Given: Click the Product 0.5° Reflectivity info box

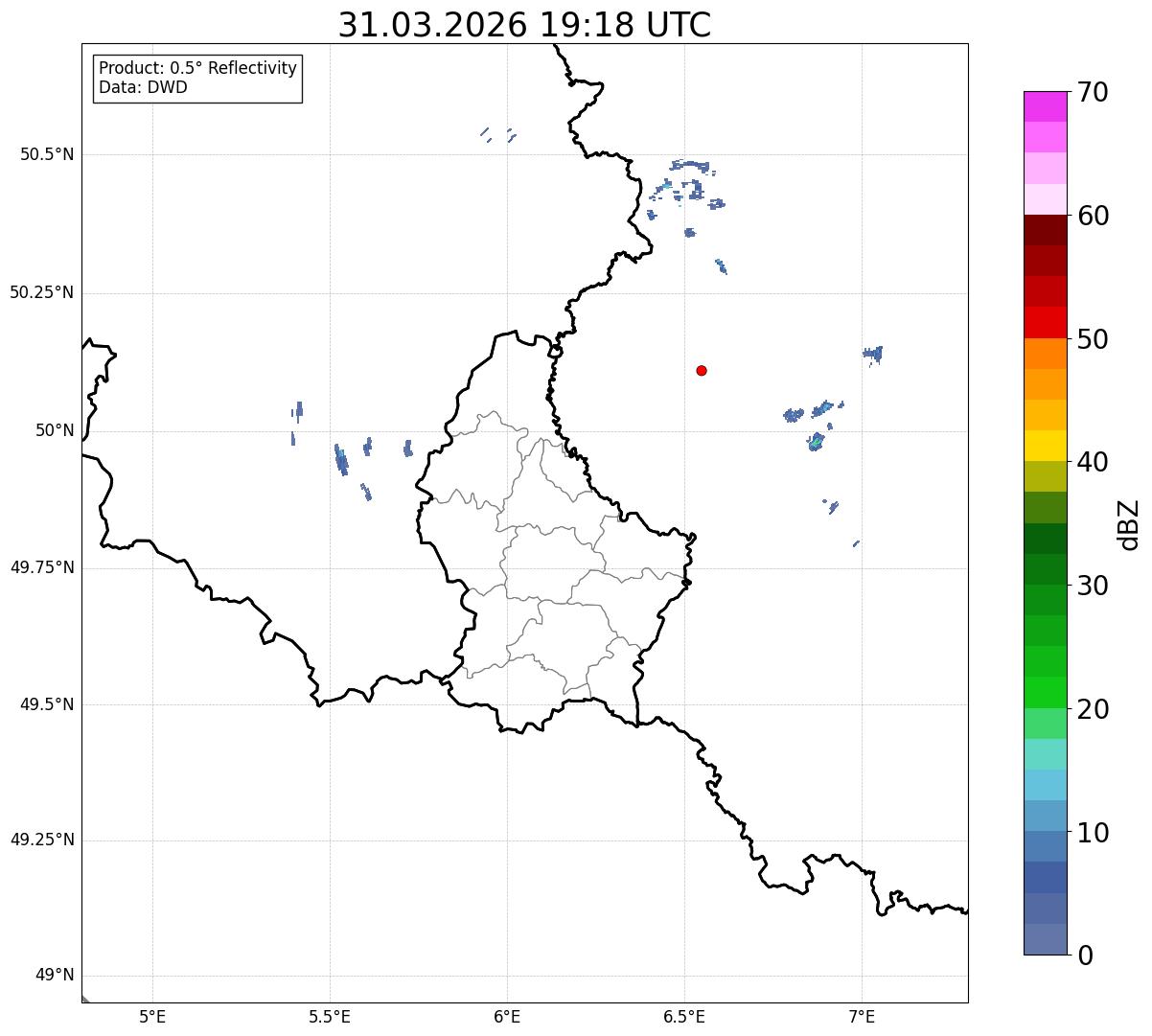Looking at the screenshot, I should tap(197, 78).
